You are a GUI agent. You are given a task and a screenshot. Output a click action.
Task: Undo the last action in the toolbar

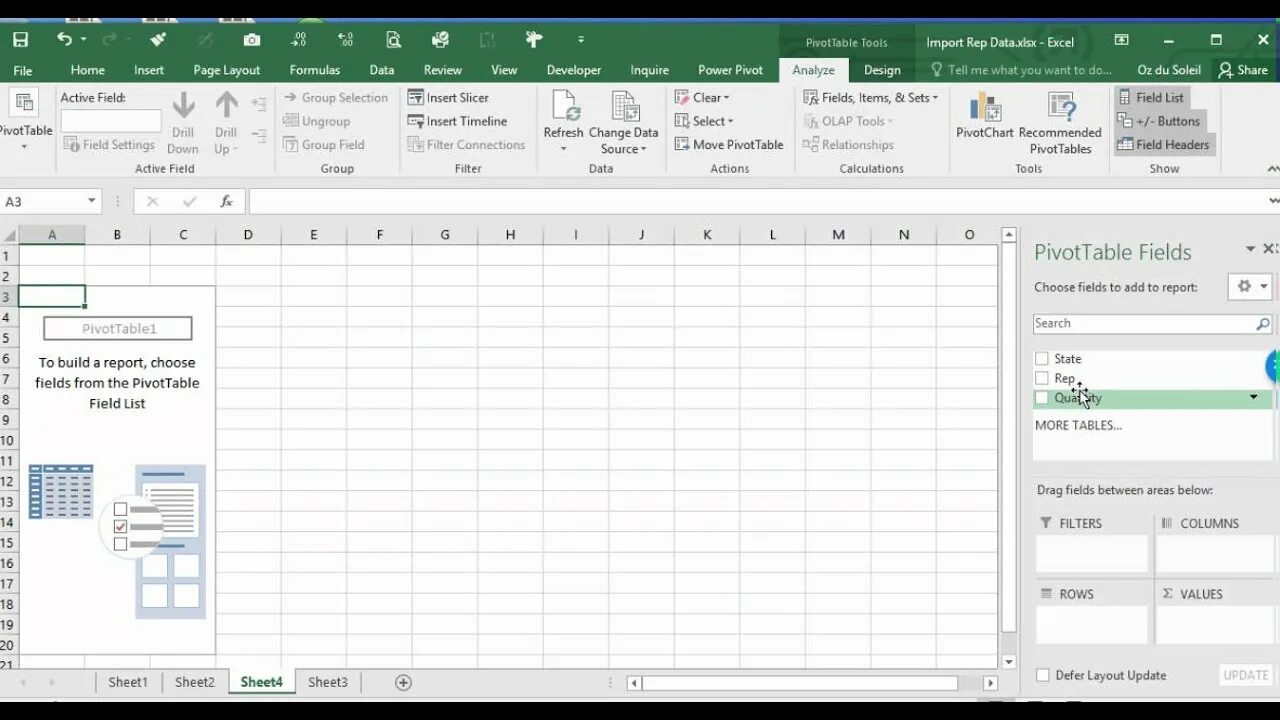pos(65,40)
